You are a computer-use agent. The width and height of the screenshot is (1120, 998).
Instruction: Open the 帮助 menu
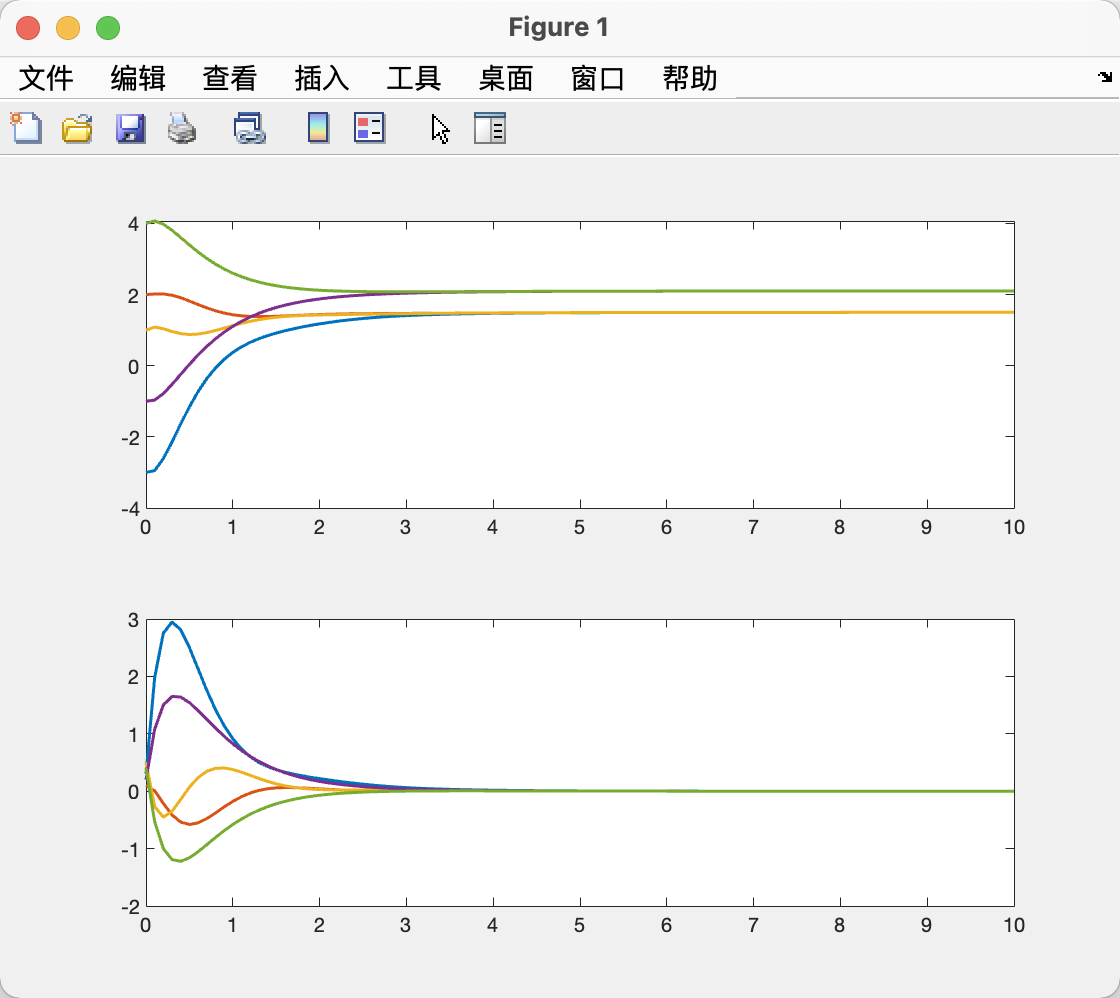(x=690, y=78)
